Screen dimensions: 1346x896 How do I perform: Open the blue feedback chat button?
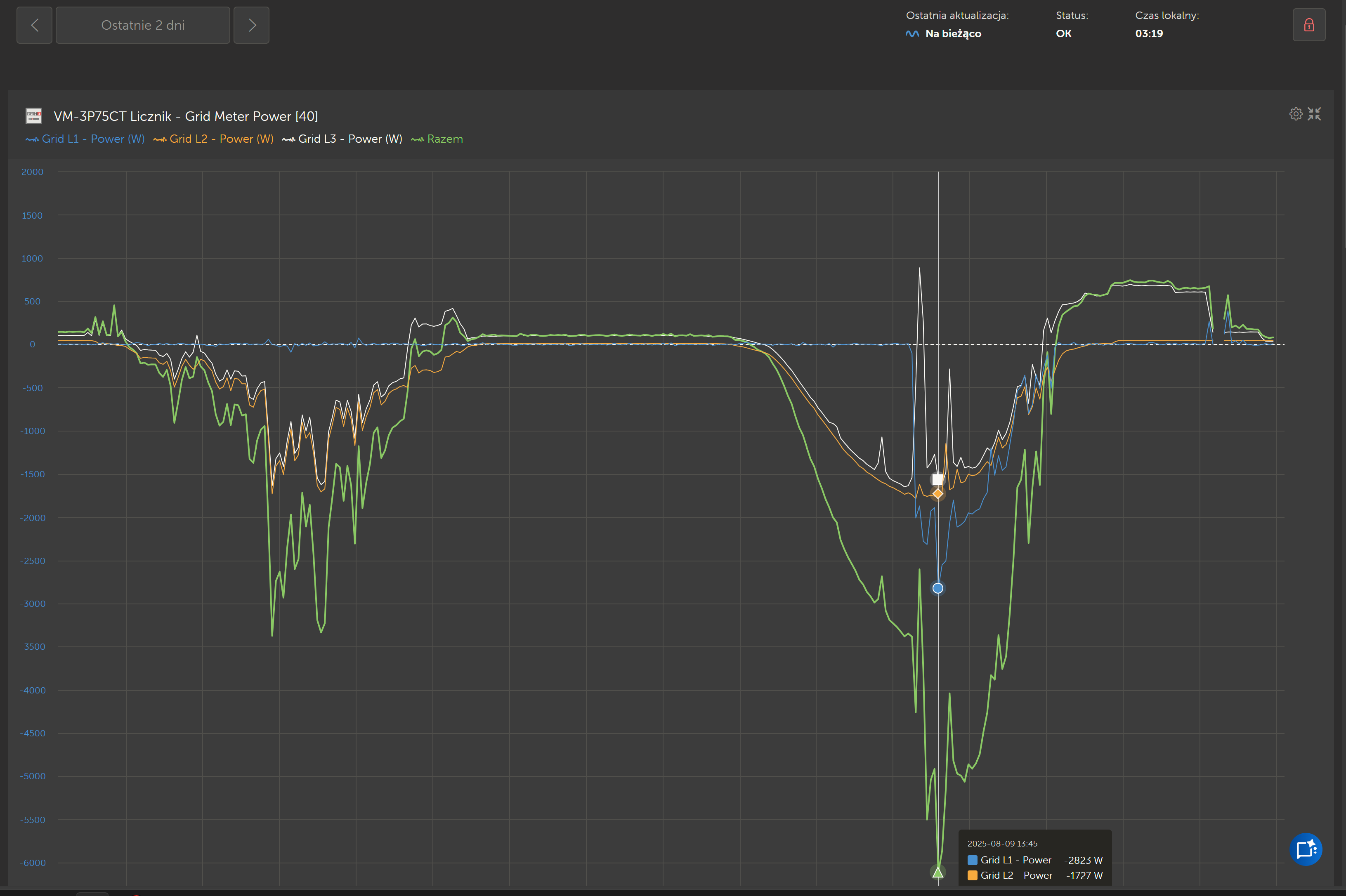[x=1306, y=849]
